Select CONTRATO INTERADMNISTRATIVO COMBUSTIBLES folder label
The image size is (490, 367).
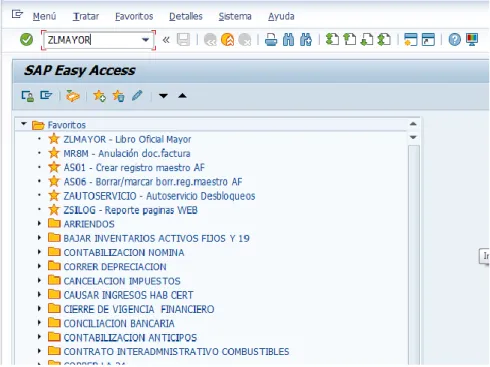point(176,352)
